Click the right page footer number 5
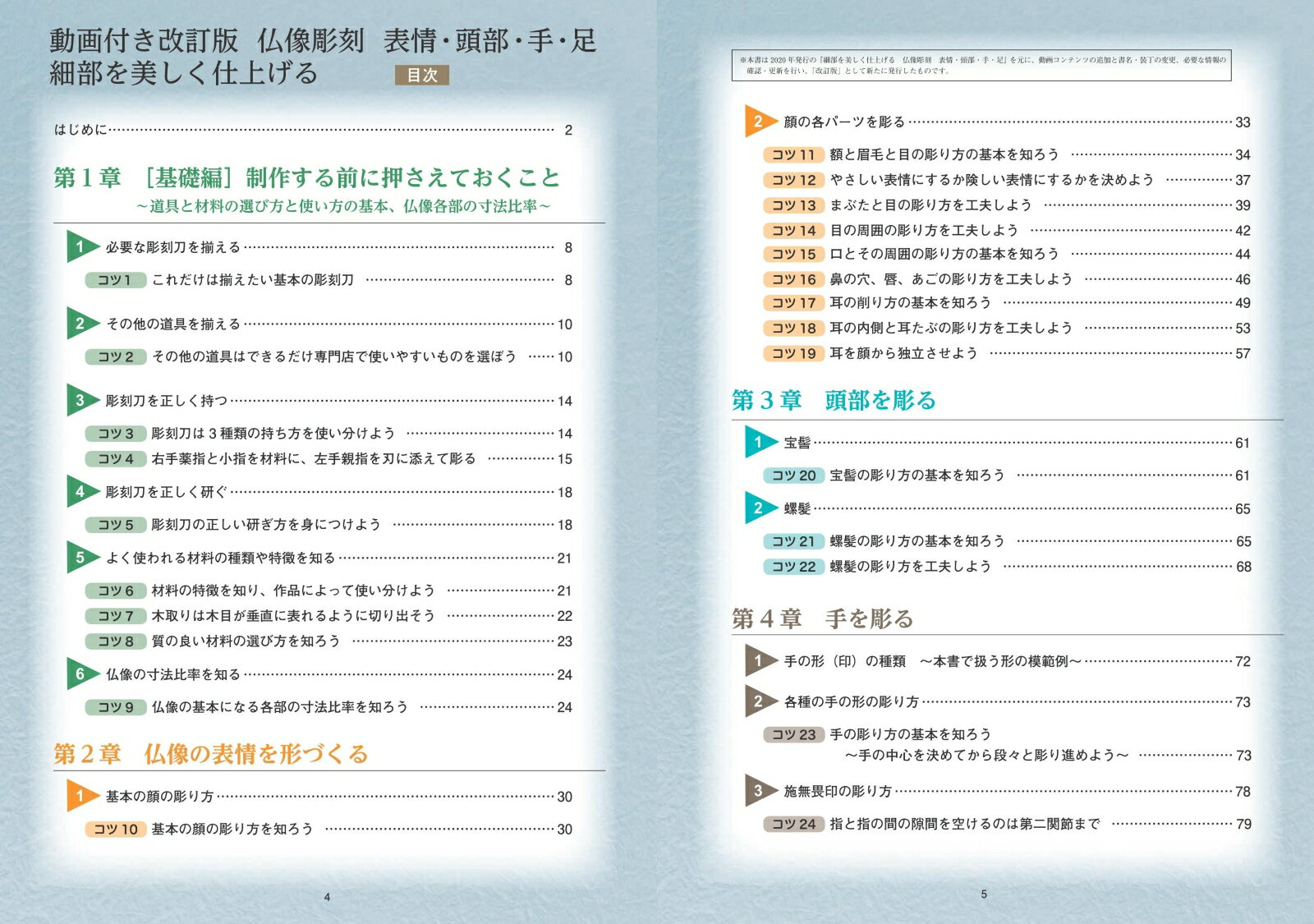The height and width of the screenshot is (924, 1314). pyautogui.click(x=984, y=894)
